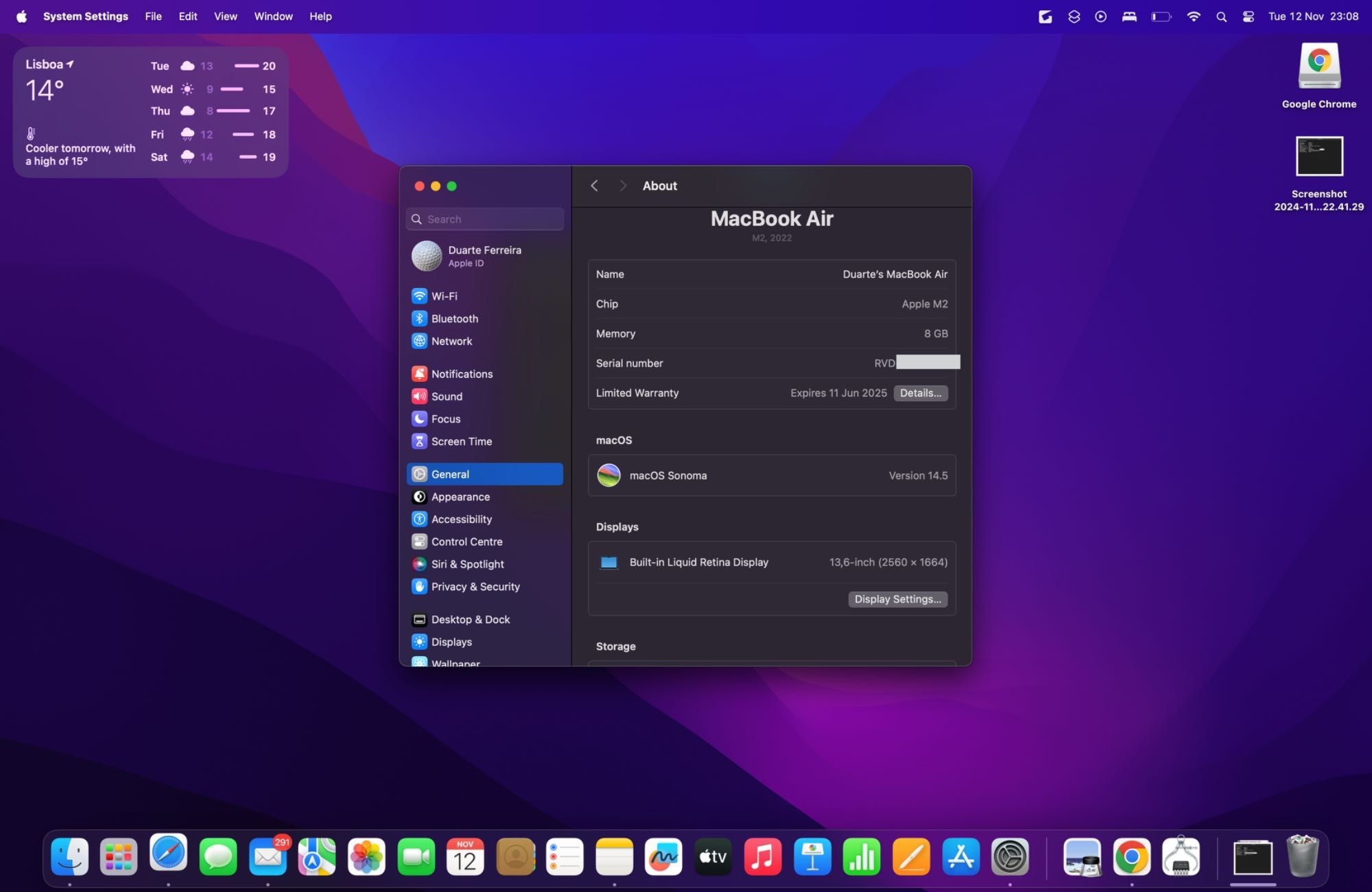Launch Google Chrome from the Dock
The image size is (1372, 892).
[1132, 856]
